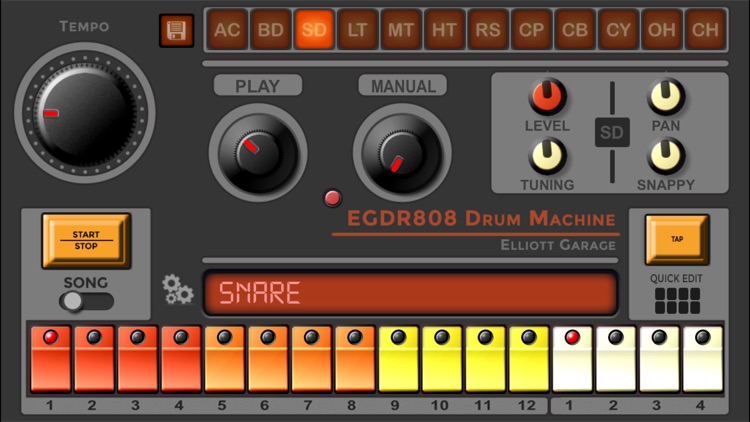
Task: Click the TUNING knob
Action: [x=547, y=155]
